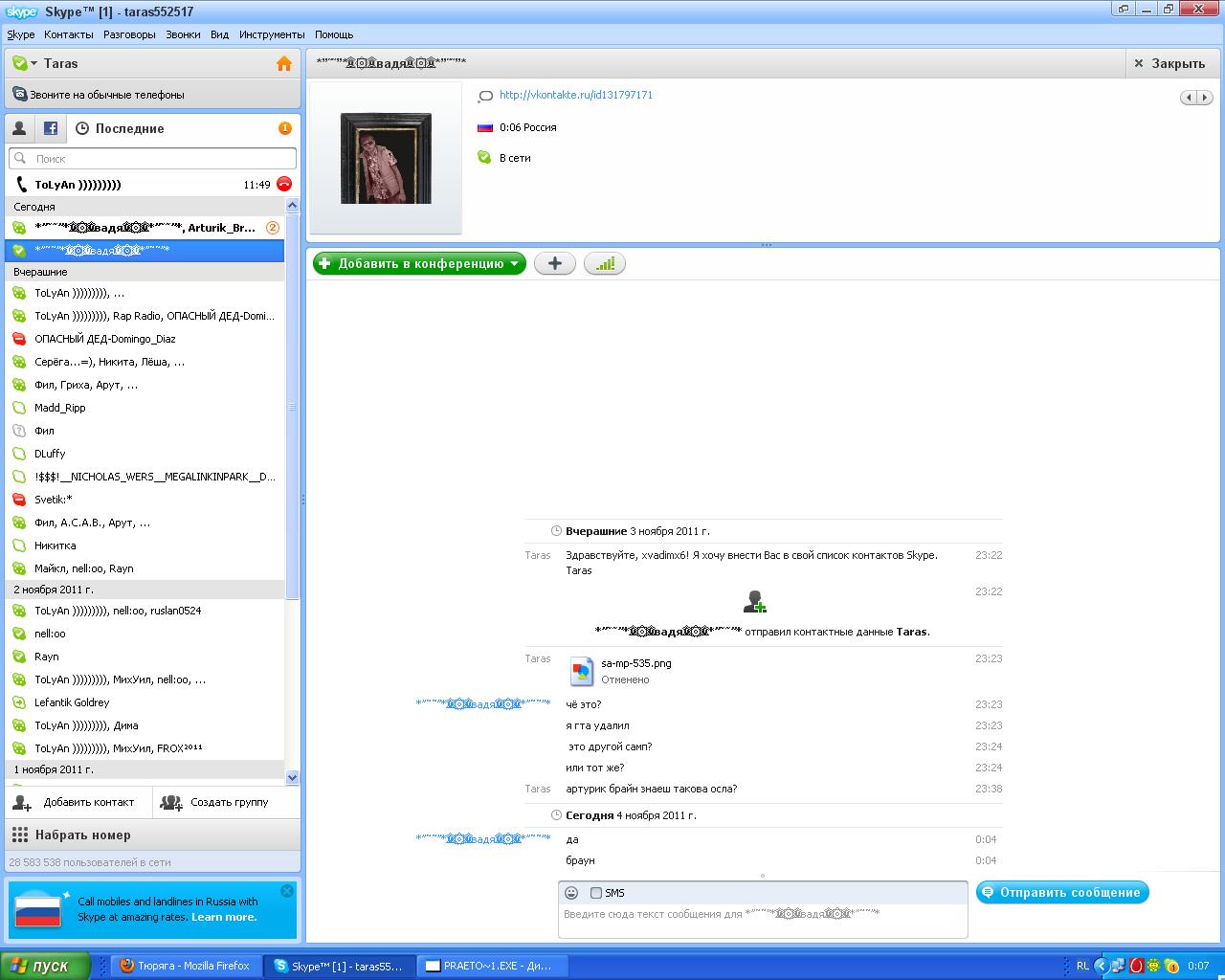Open the Разговоры menu
Viewport: 1225px width, 980px height.
pyautogui.click(x=129, y=34)
